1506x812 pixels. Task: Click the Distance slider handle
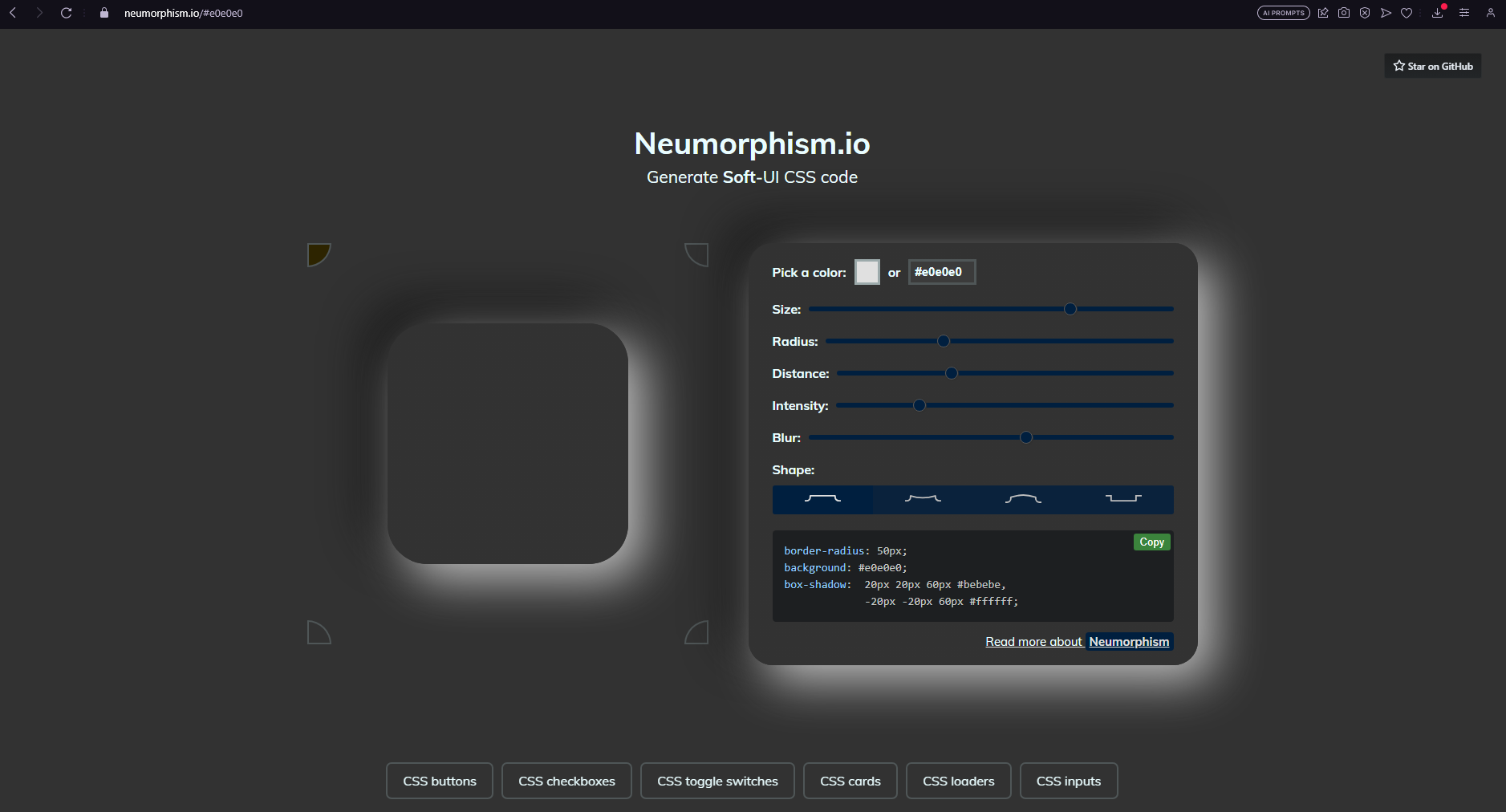[x=952, y=373]
